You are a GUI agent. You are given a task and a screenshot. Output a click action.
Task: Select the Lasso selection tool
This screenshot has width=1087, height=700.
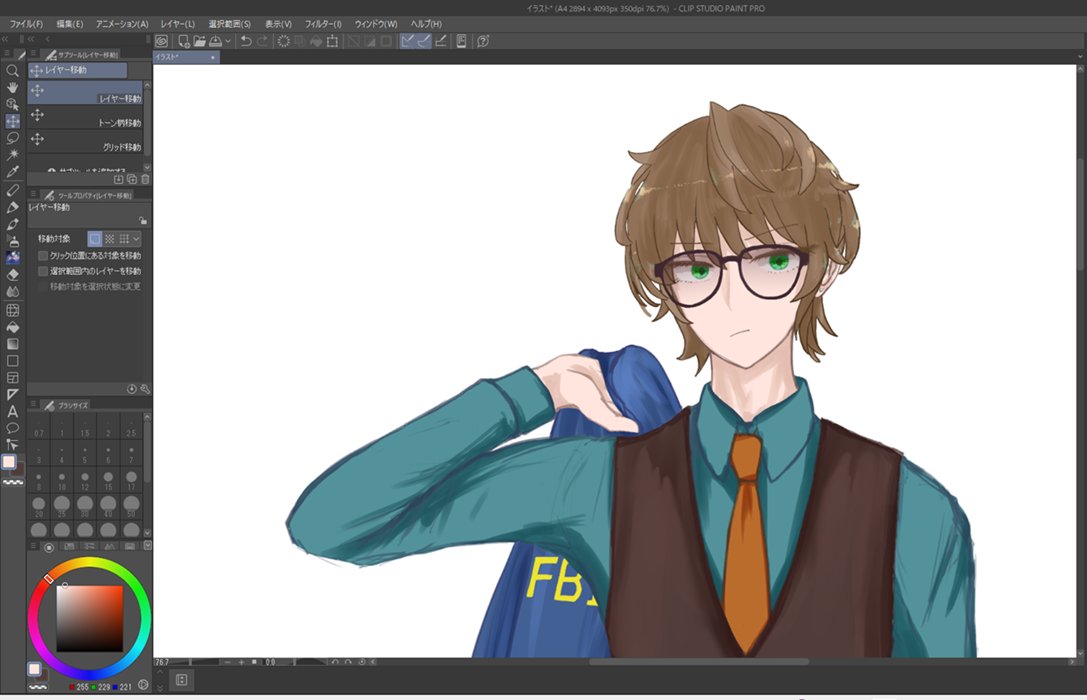pos(12,138)
